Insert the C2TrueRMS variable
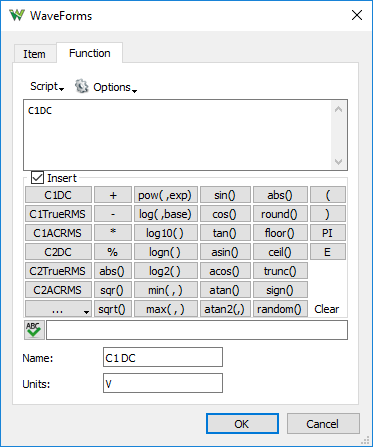Viewport: 373px width, 447px height. pos(58,271)
